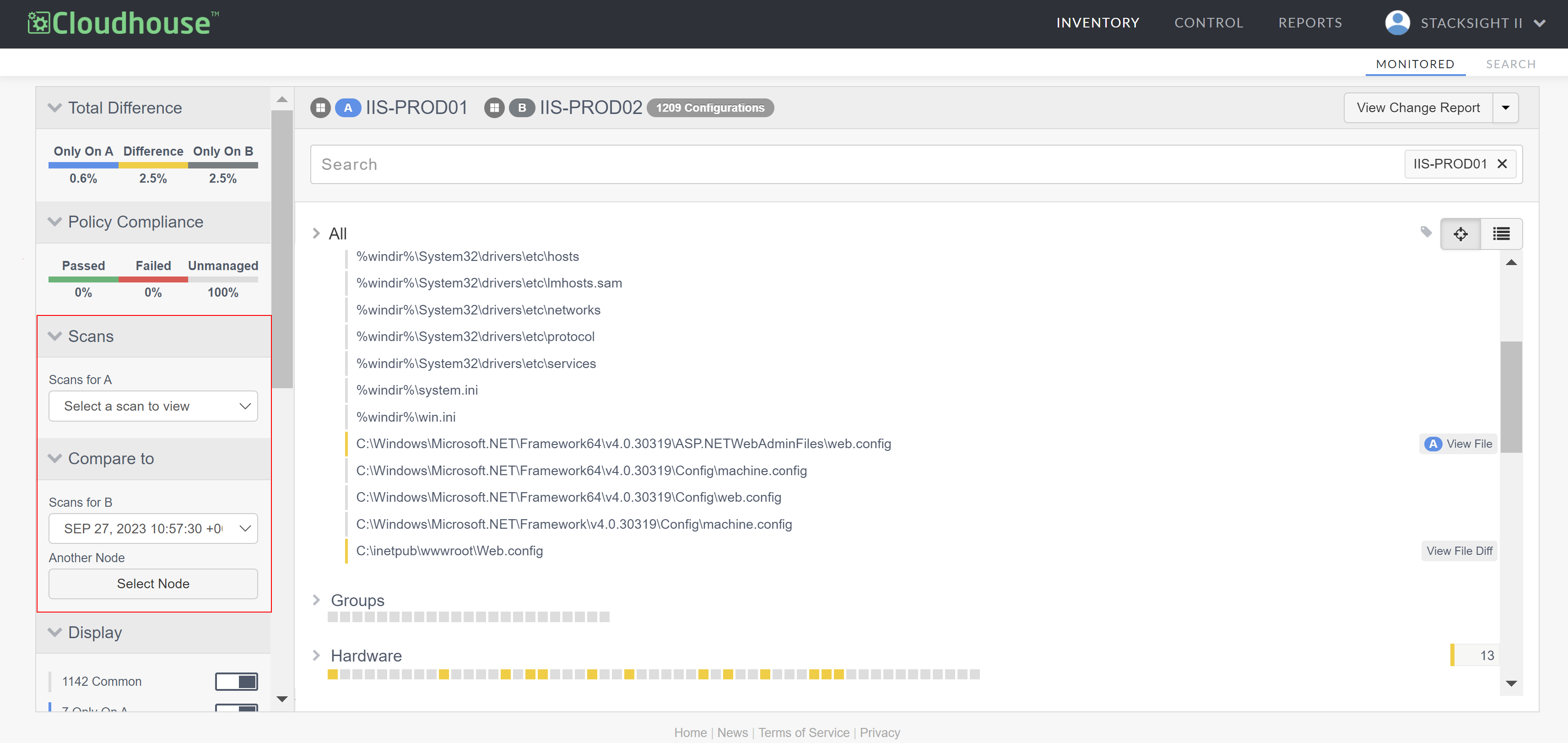The width and height of the screenshot is (1568, 743).
Task: Open the Home footer link
Action: 690,732
